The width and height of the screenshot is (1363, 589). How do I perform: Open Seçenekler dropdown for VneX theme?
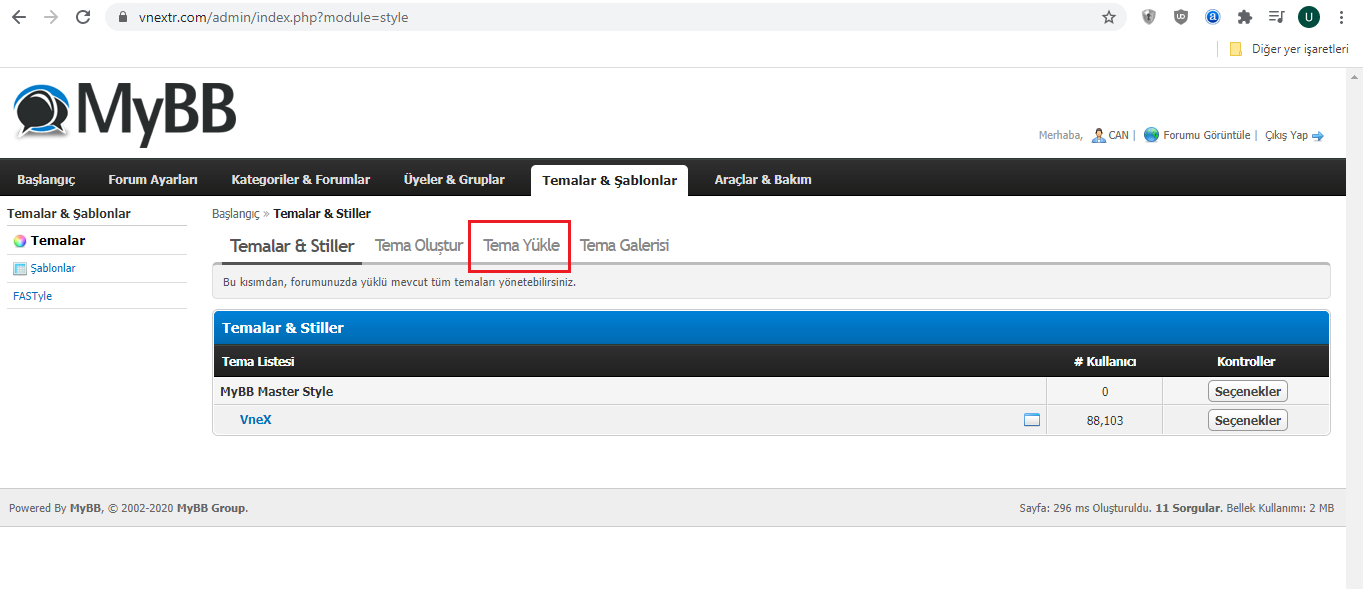point(1248,420)
